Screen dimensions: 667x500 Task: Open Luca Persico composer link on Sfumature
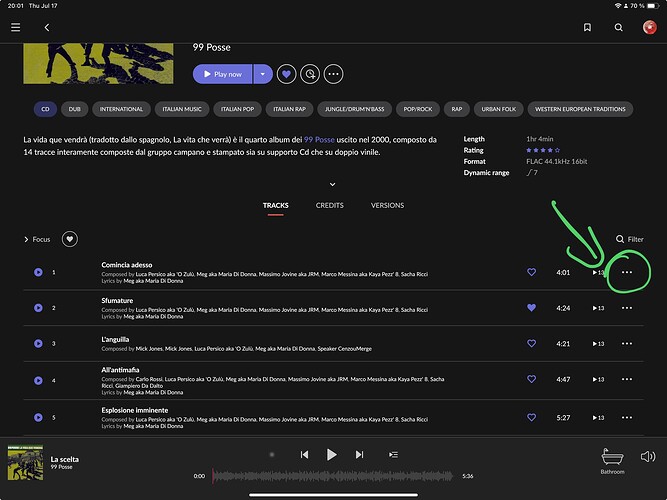164,310
